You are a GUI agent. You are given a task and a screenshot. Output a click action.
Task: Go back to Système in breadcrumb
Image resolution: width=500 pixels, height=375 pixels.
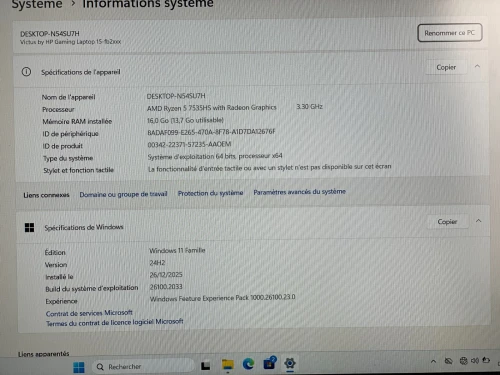[37, 4]
